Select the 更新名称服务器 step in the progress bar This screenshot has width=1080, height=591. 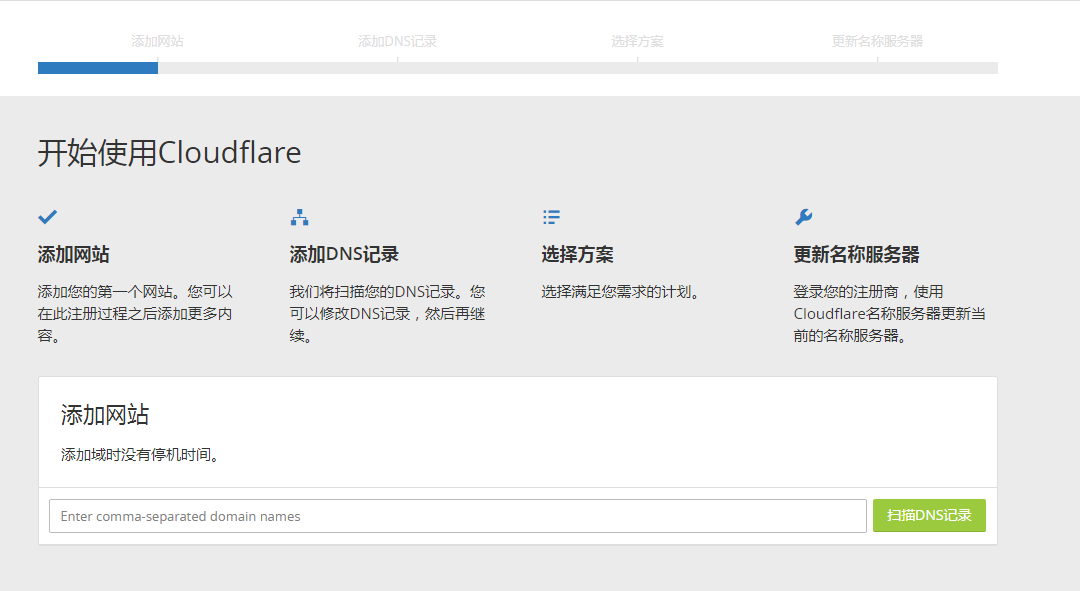(x=877, y=41)
